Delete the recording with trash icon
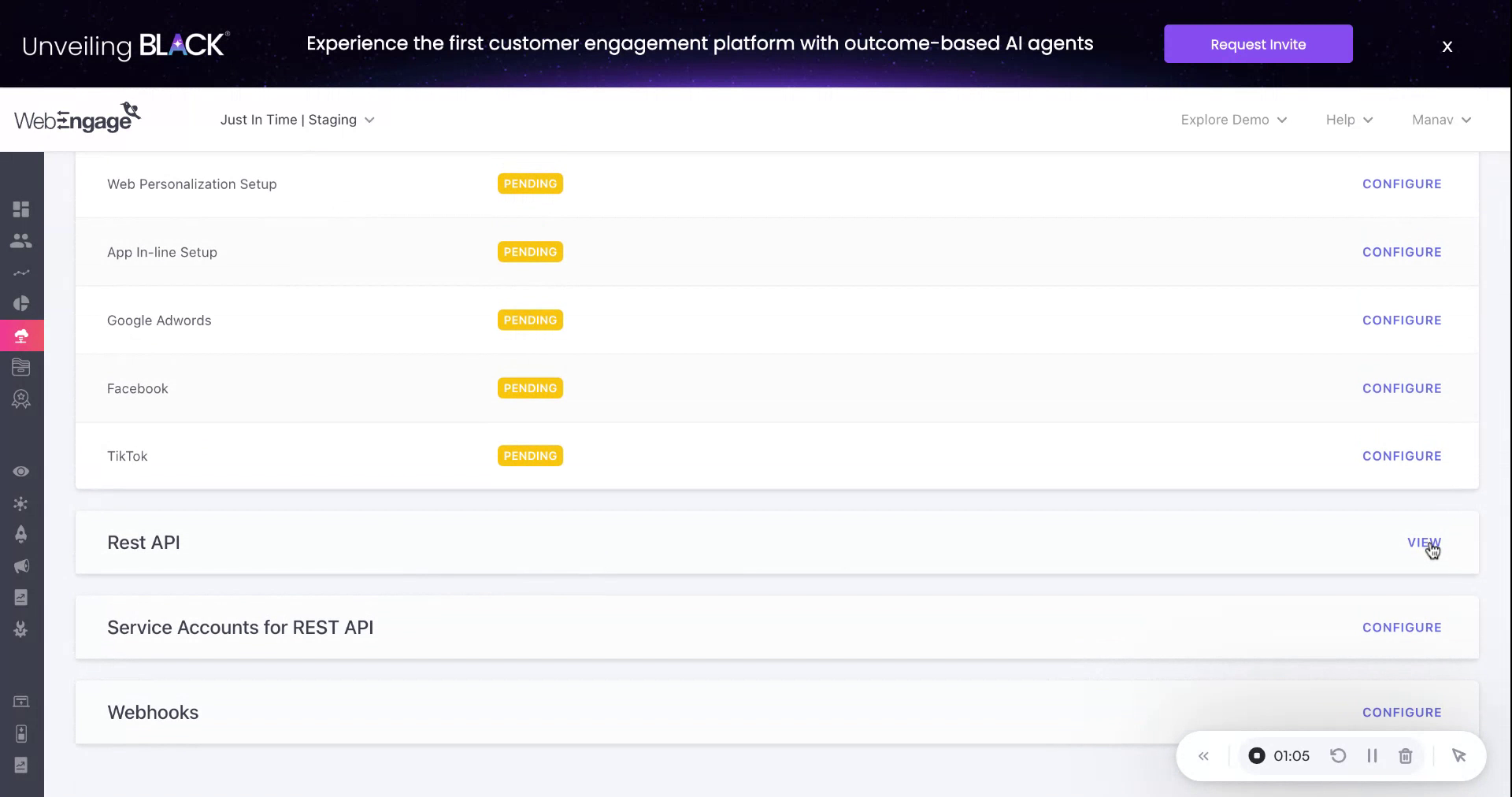This screenshot has width=1512, height=797. 1405,756
